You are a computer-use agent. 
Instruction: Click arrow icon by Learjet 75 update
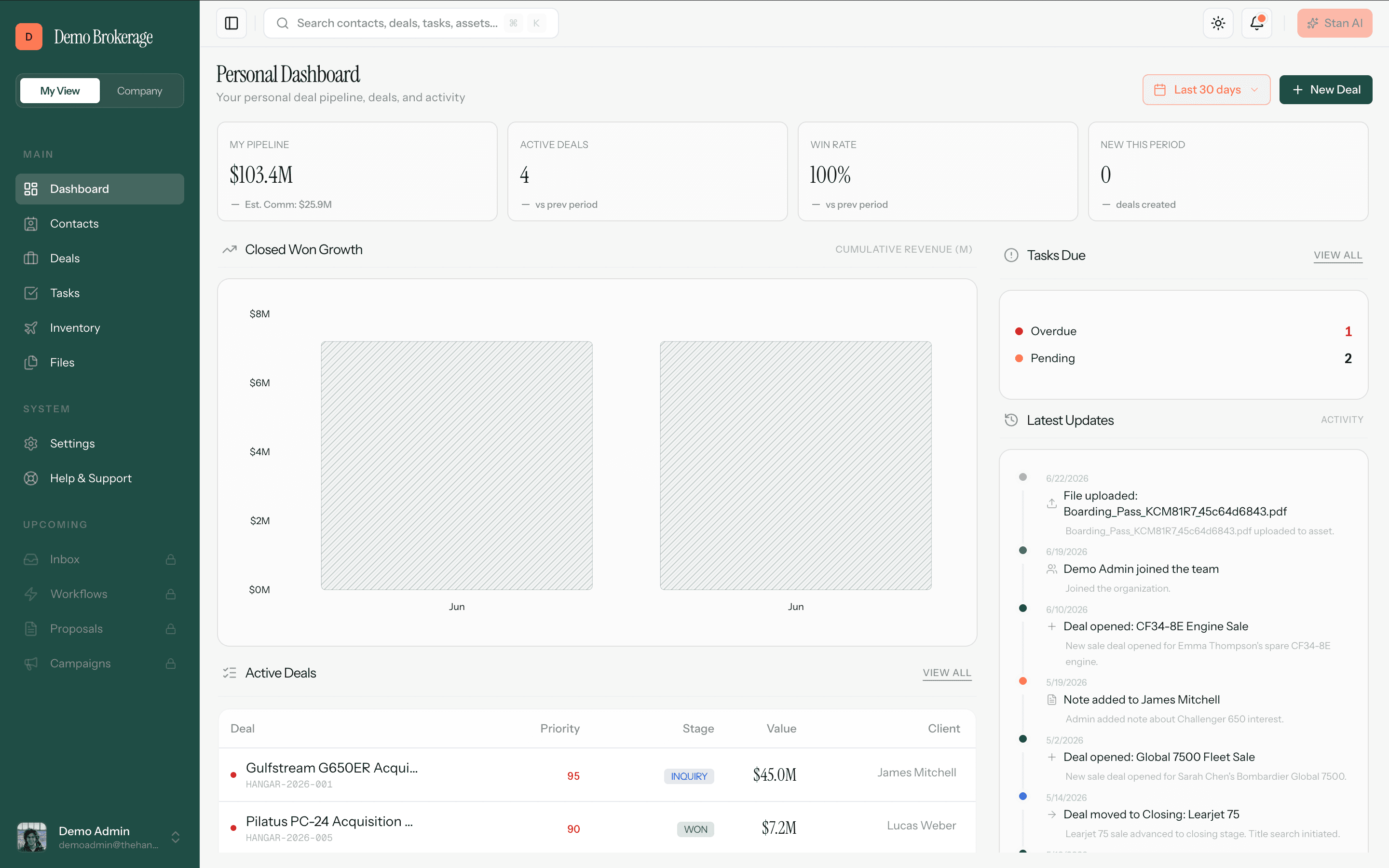coord(1051,814)
